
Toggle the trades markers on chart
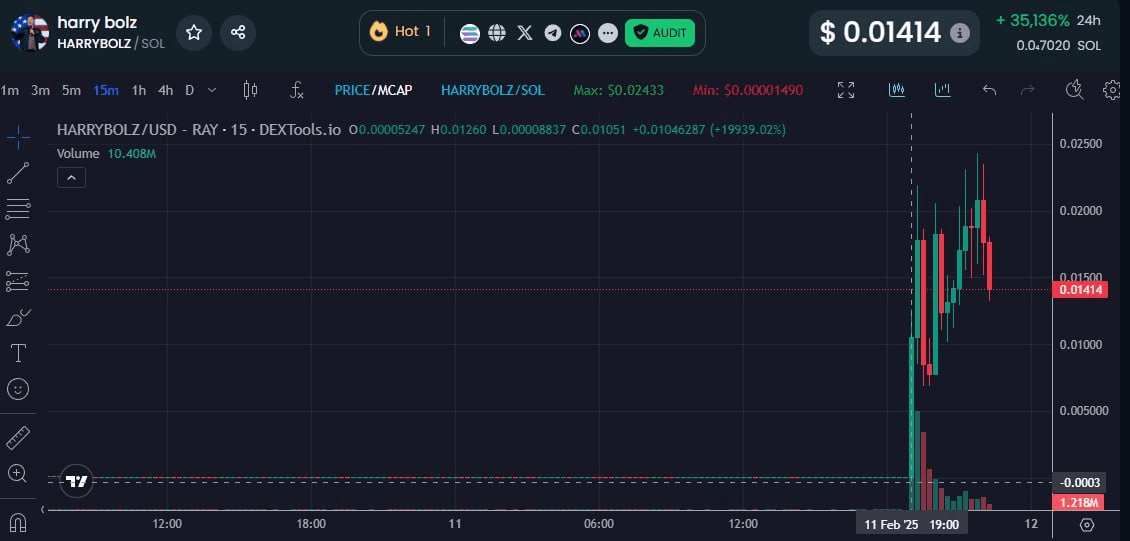point(897,90)
